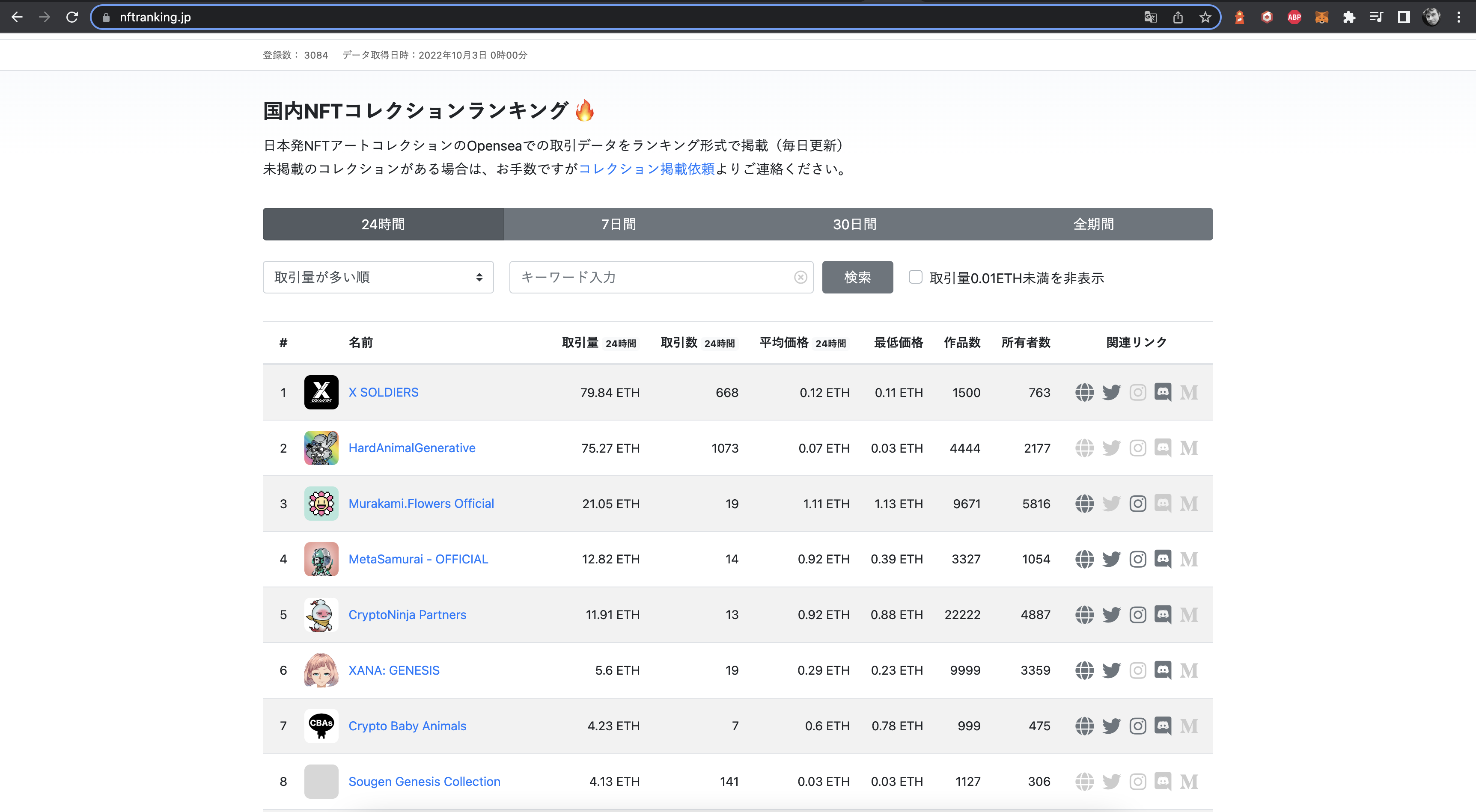1476x812 pixels.
Task: Visit Murakami.Flowers Official website via globe icon
Action: click(1085, 504)
